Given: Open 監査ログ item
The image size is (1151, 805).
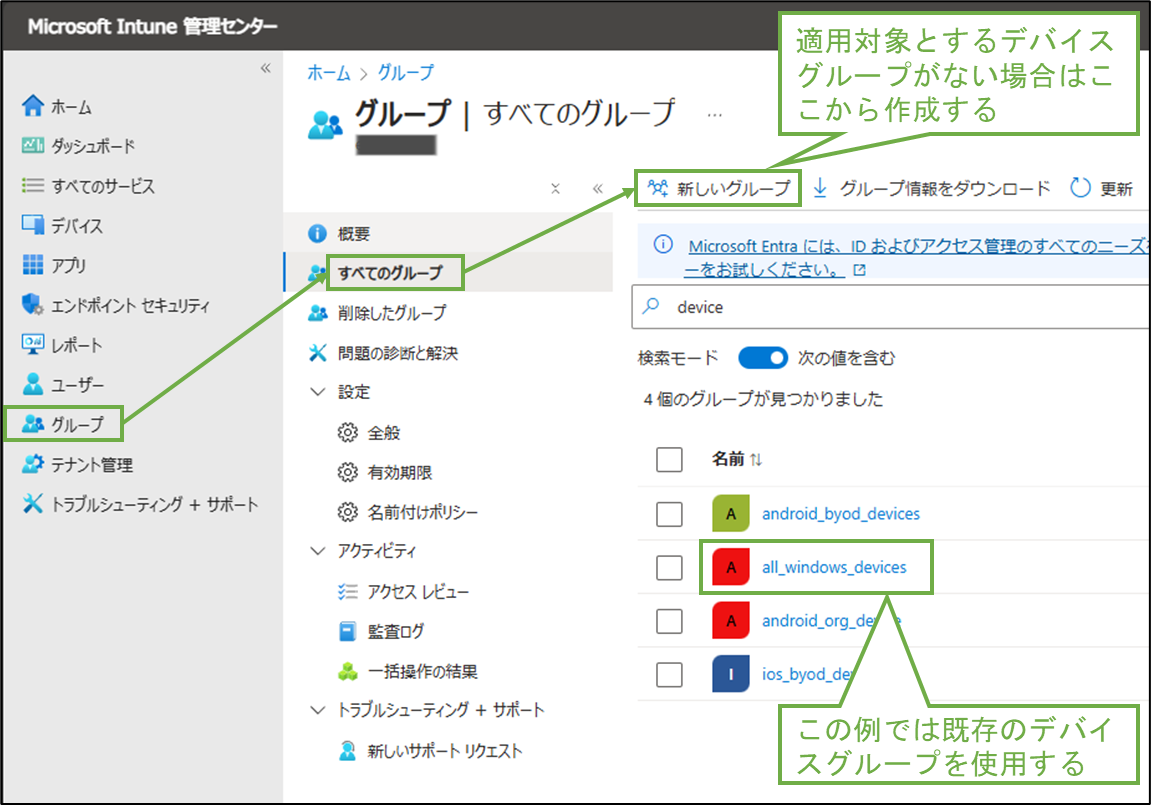Looking at the screenshot, I should pyautogui.click(x=381, y=631).
